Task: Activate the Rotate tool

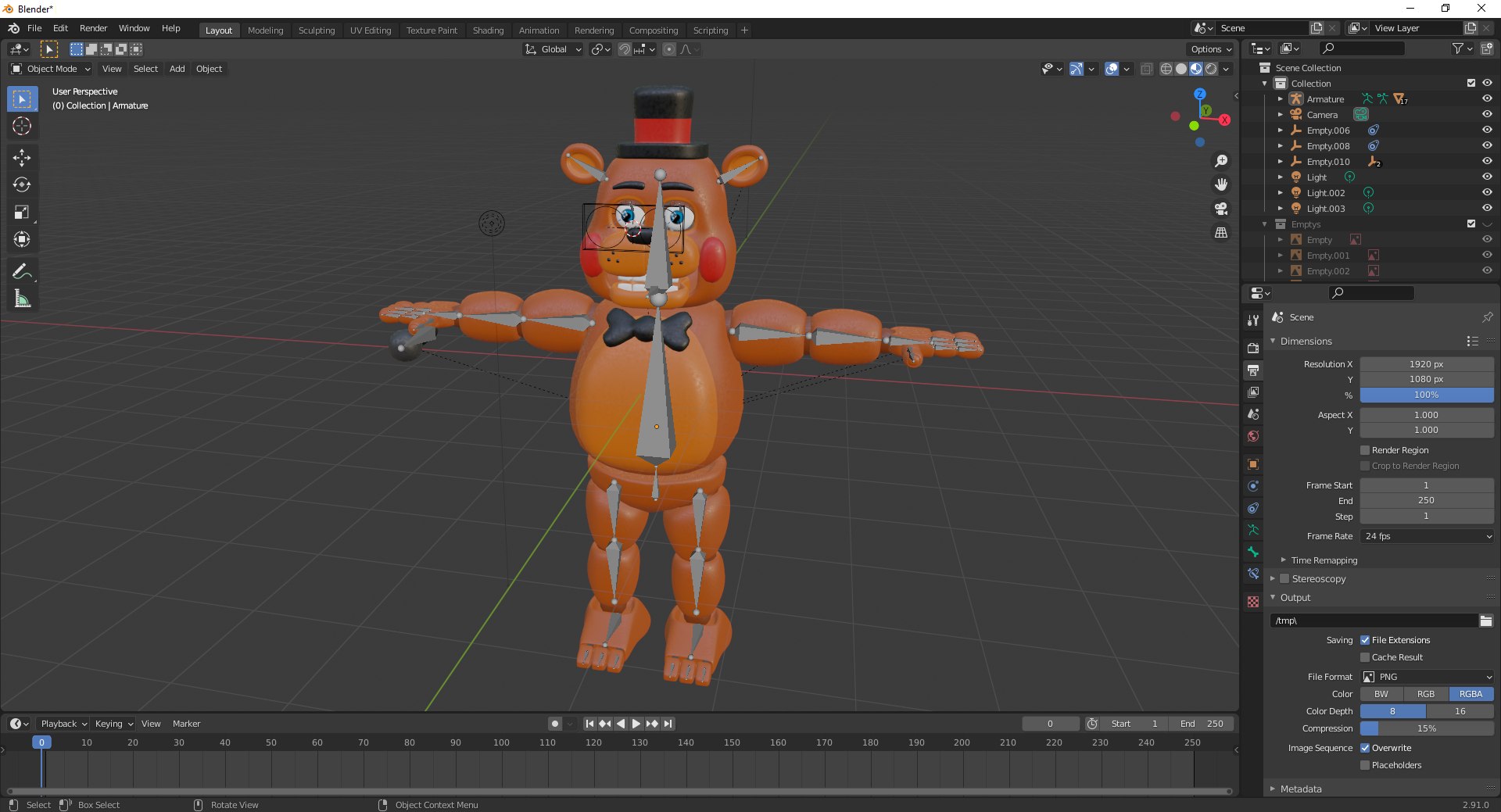Action: pyautogui.click(x=22, y=185)
